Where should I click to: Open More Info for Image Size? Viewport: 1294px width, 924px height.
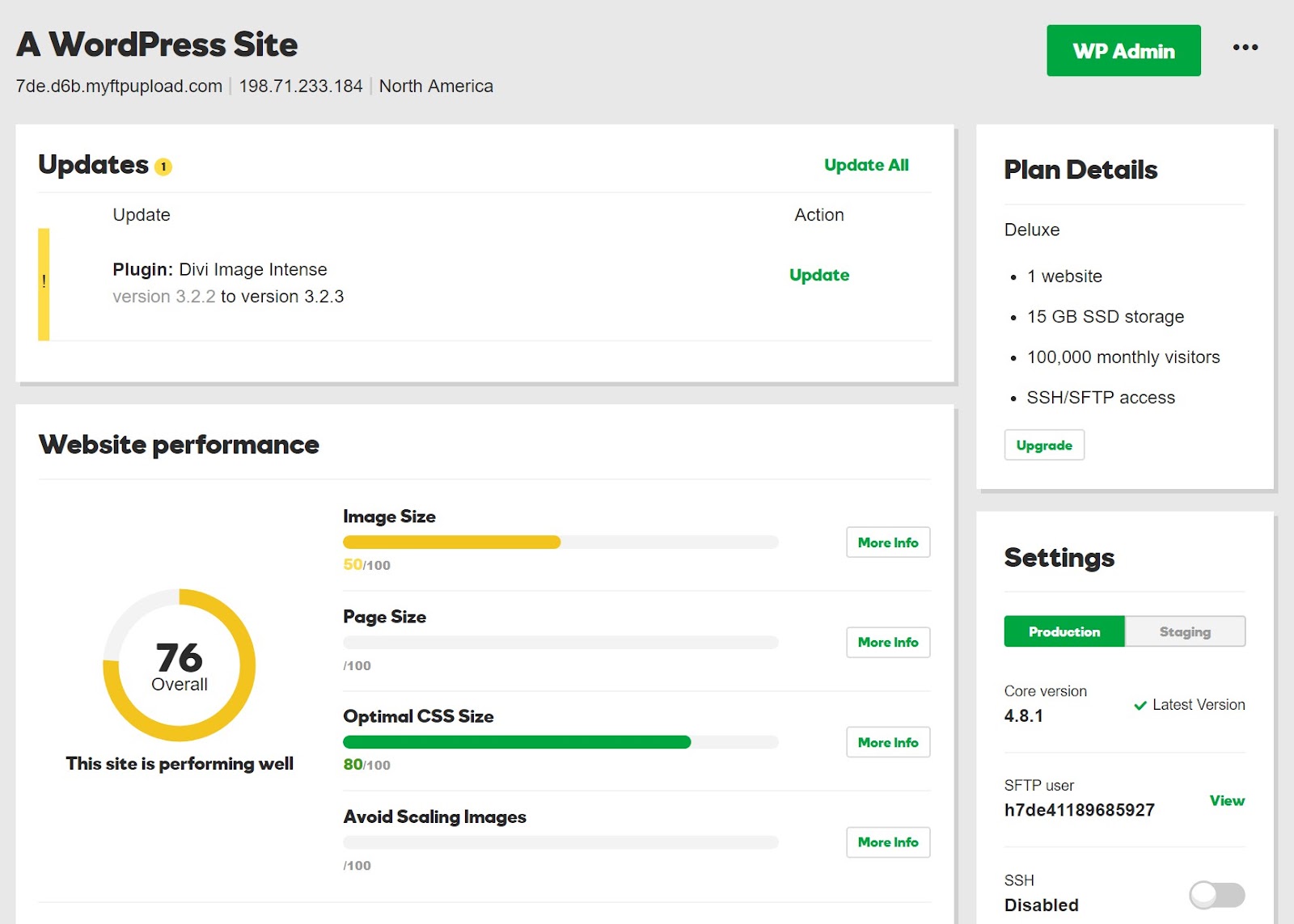[x=888, y=542]
